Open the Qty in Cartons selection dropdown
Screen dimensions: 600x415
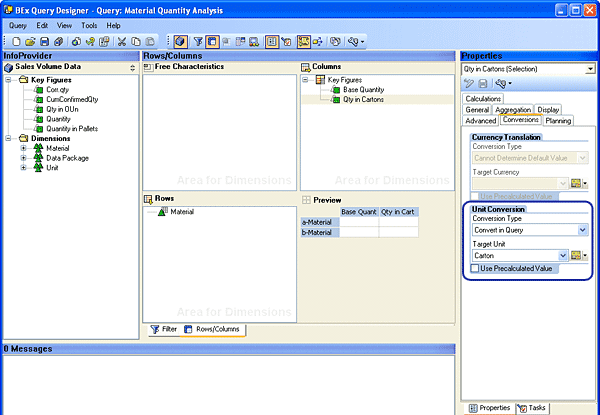590,69
